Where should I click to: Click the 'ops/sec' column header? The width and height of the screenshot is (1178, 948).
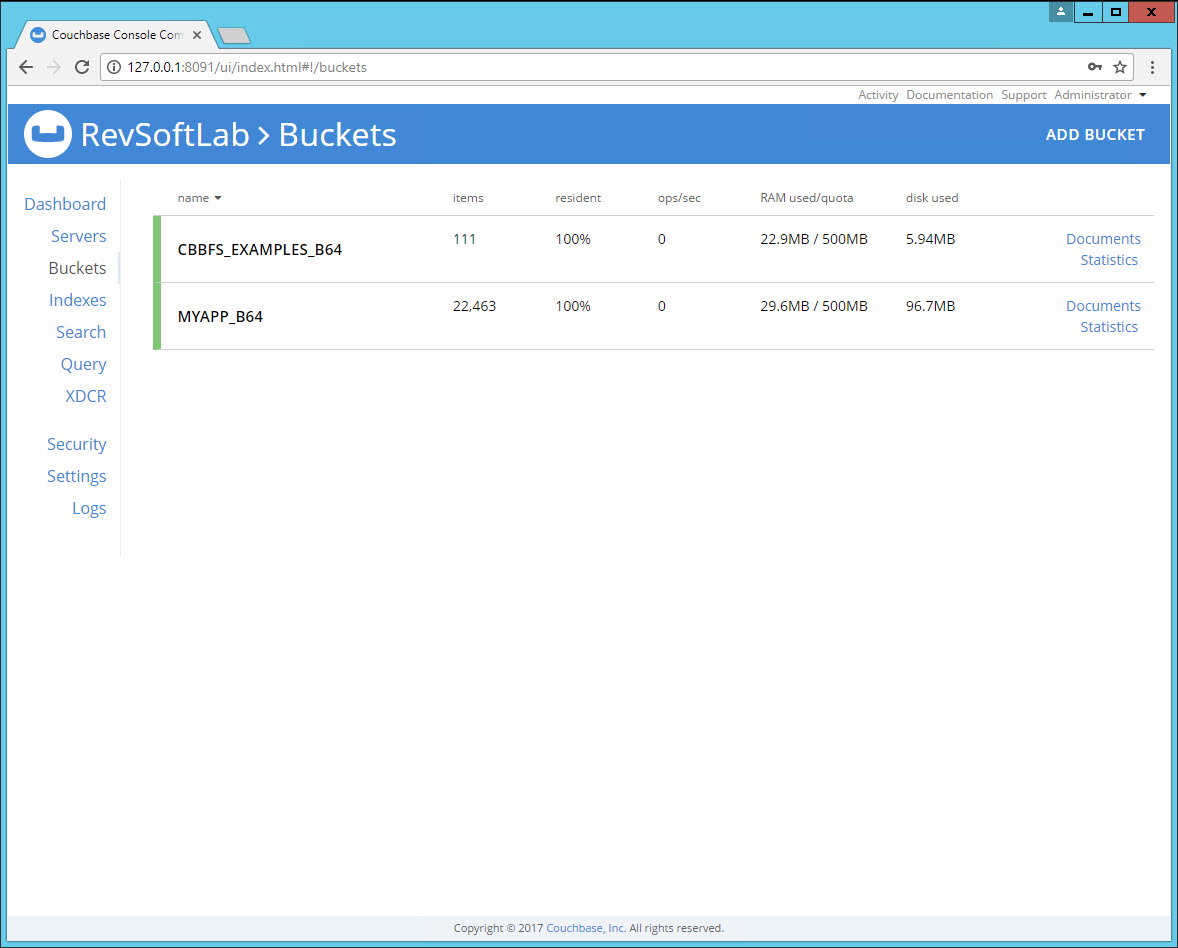(x=679, y=198)
